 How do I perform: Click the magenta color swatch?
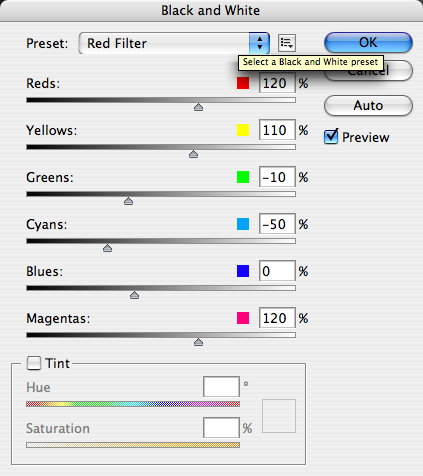pos(243,318)
